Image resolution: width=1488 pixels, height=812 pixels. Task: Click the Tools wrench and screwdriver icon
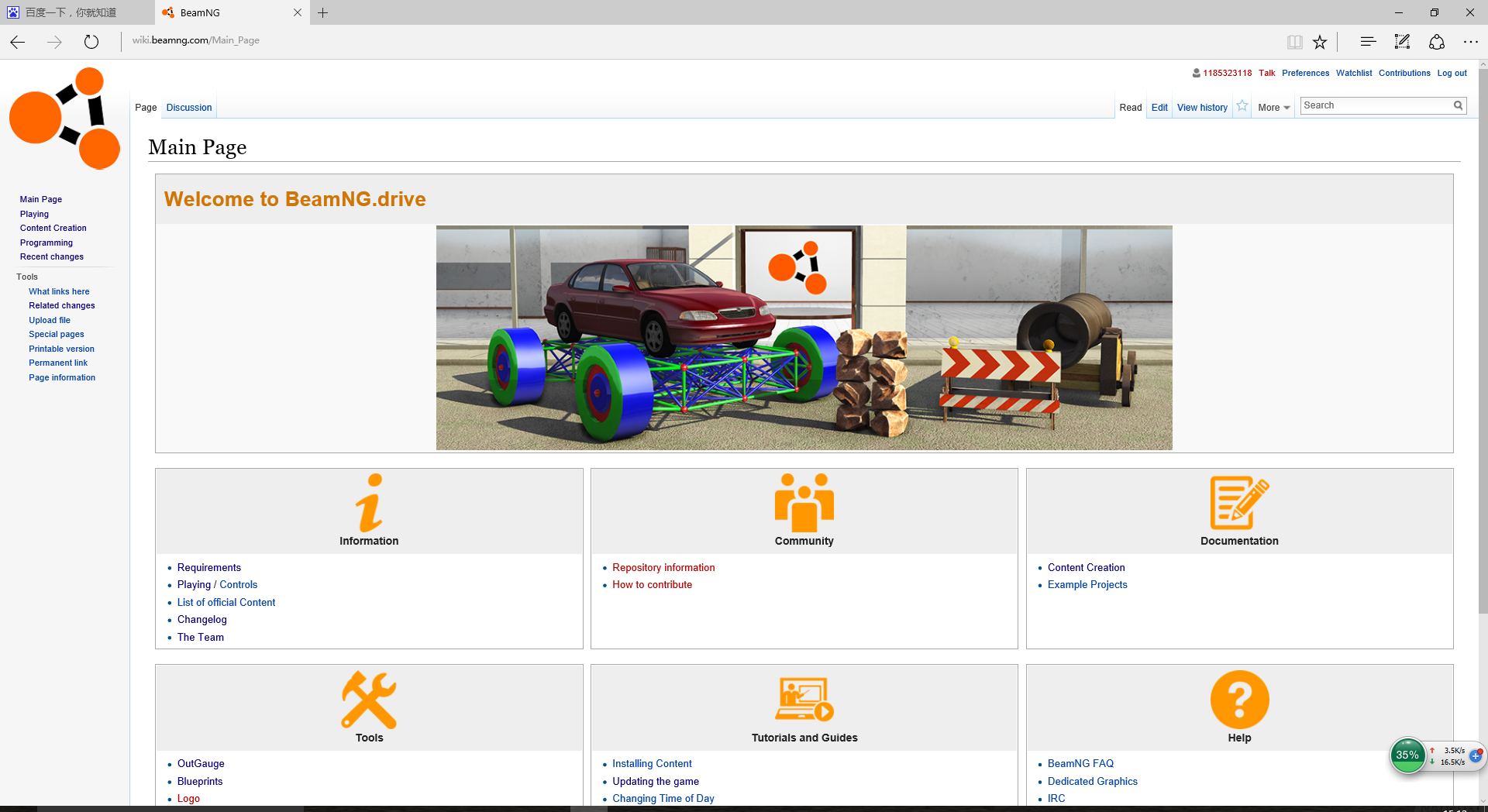click(x=369, y=700)
